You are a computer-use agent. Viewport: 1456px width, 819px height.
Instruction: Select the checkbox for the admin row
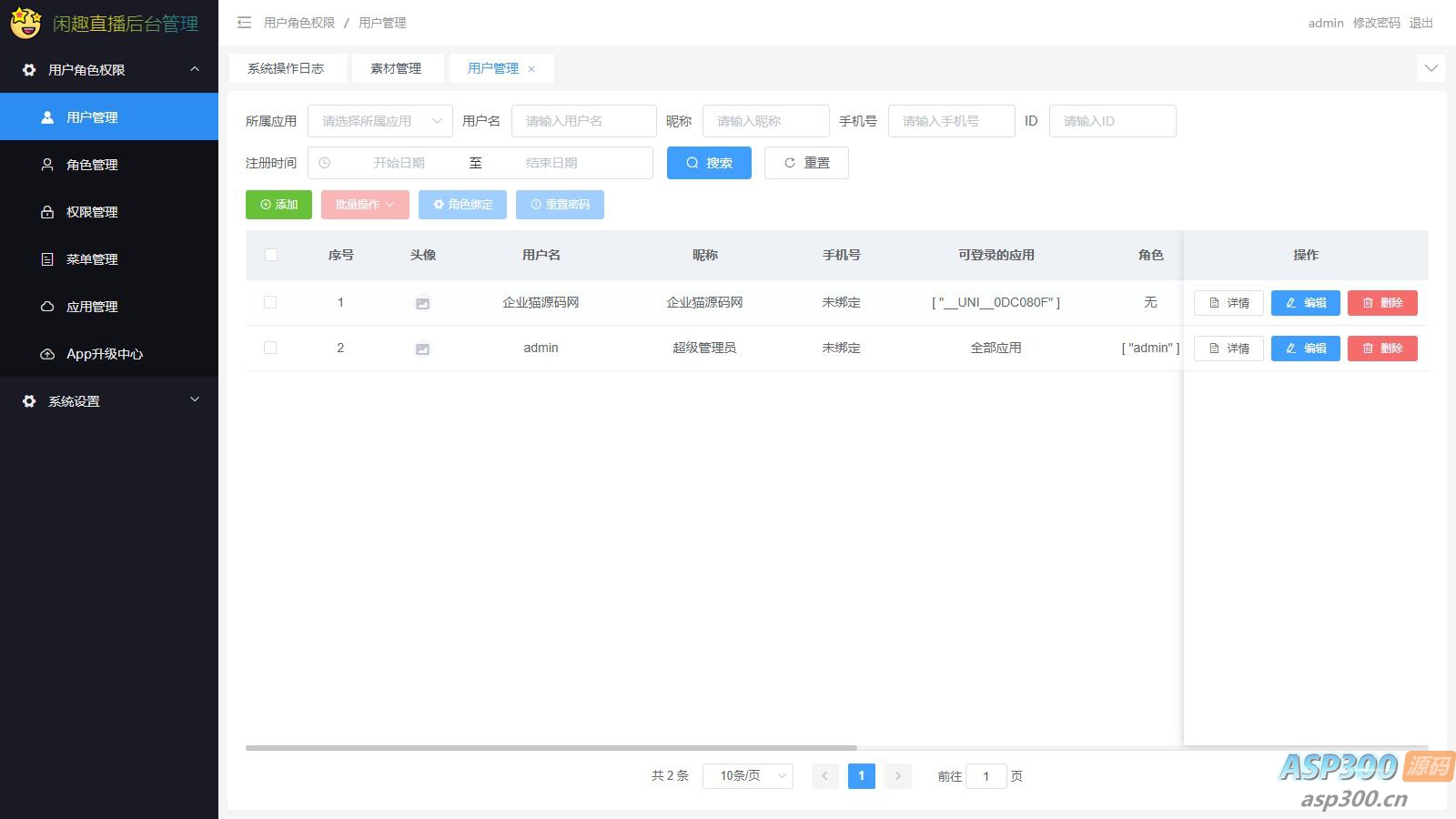click(x=270, y=348)
